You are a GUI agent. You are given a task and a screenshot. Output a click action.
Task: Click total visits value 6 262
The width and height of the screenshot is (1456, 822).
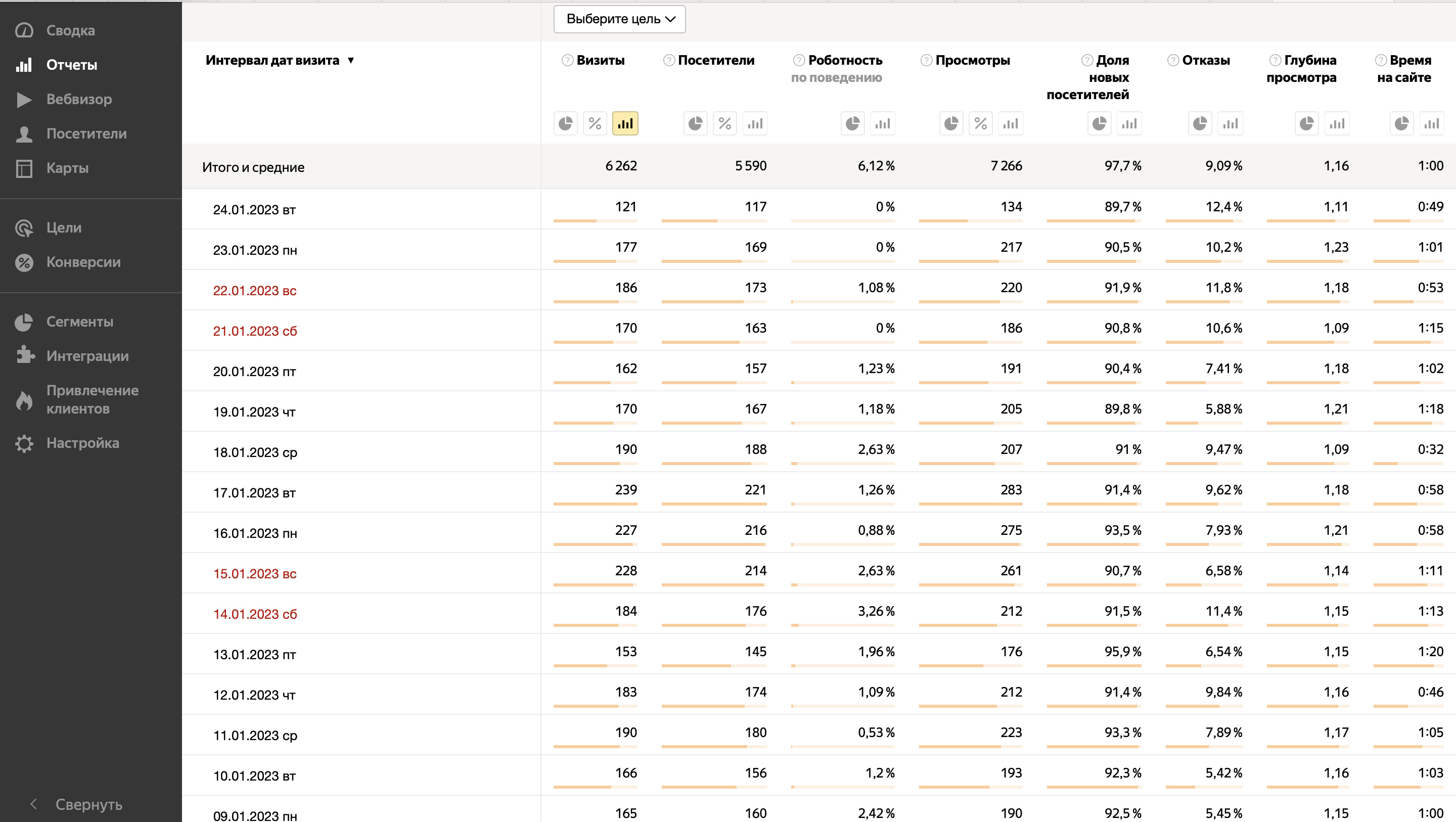[621, 166]
